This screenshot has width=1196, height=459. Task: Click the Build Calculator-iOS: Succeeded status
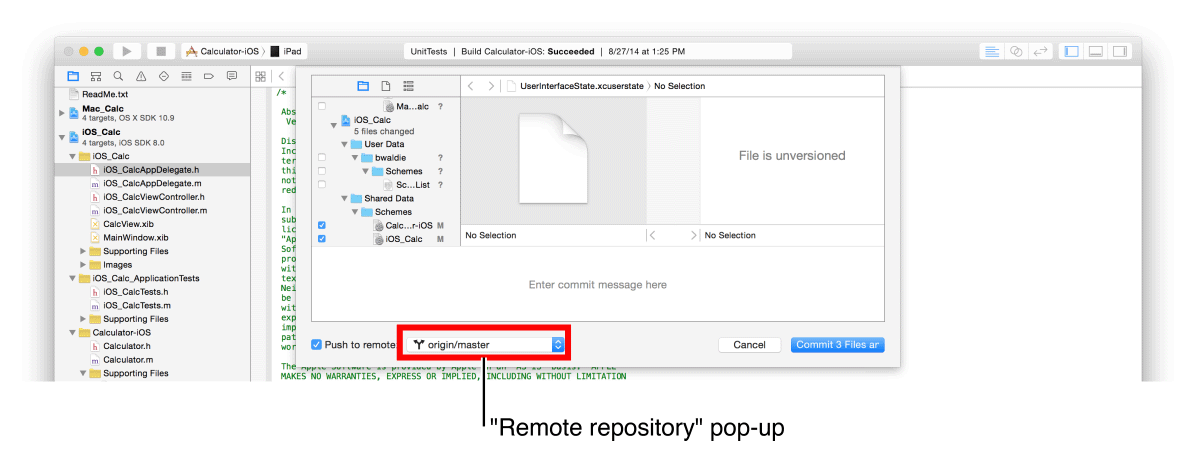coord(529,51)
